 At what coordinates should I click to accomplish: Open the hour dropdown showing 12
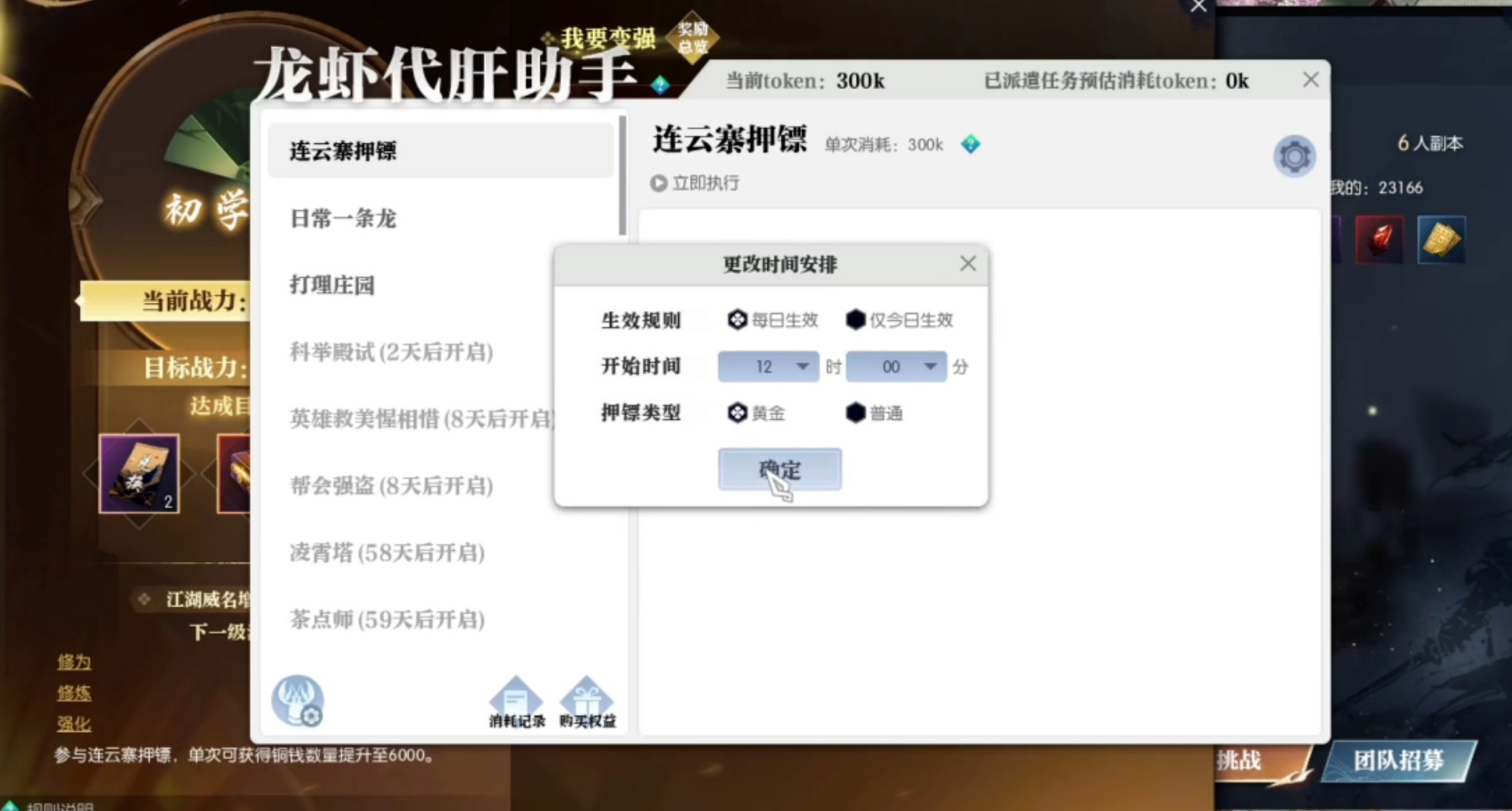pyautogui.click(x=768, y=367)
